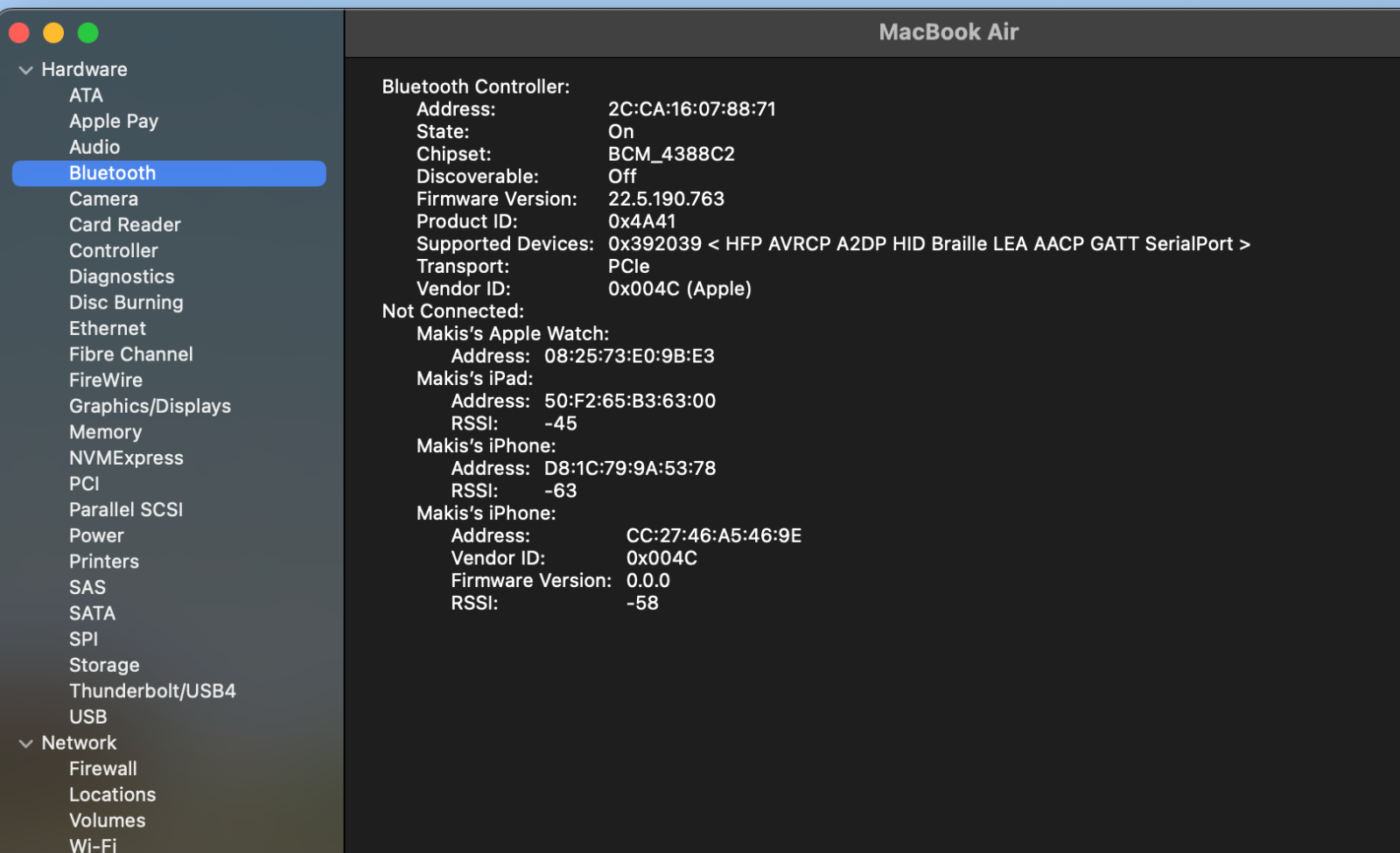Image resolution: width=1400 pixels, height=853 pixels.
Task: Click the chipset value BCM_4388C2
Action: pyautogui.click(x=671, y=154)
